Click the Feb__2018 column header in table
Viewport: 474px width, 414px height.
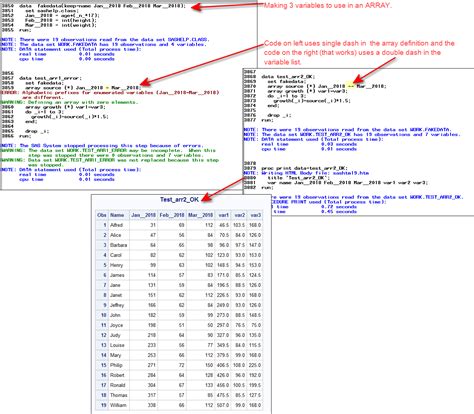(x=172, y=215)
